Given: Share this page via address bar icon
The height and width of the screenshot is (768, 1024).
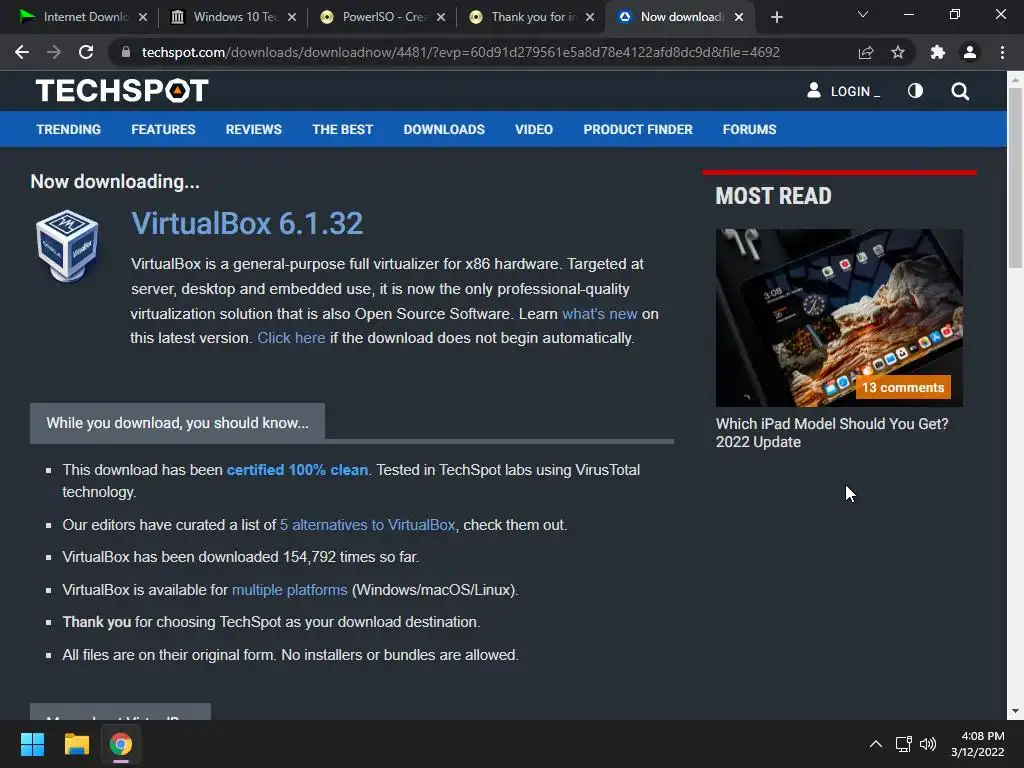Looking at the screenshot, I should [x=866, y=52].
